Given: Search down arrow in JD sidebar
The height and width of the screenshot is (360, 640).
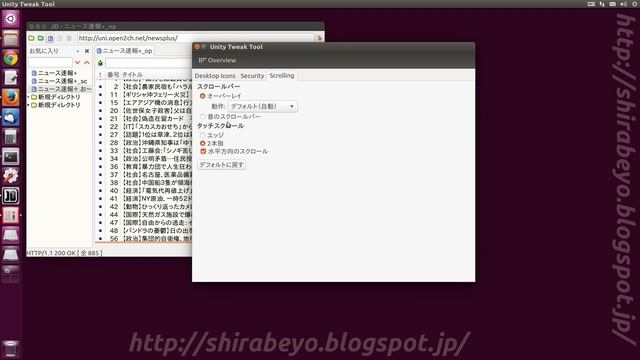Looking at the screenshot, I should point(78,62).
